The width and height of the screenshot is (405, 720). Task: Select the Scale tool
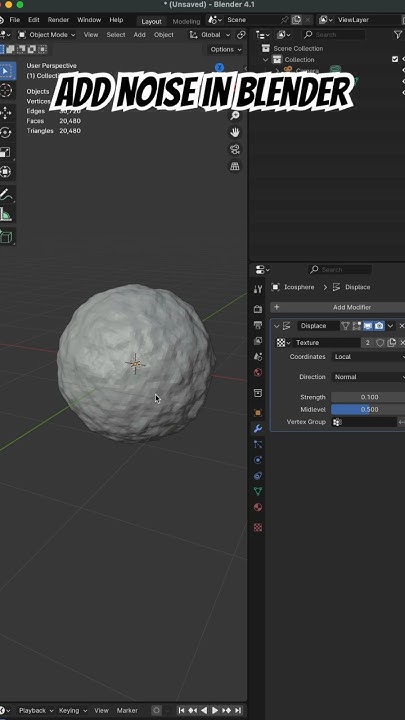tap(6, 152)
